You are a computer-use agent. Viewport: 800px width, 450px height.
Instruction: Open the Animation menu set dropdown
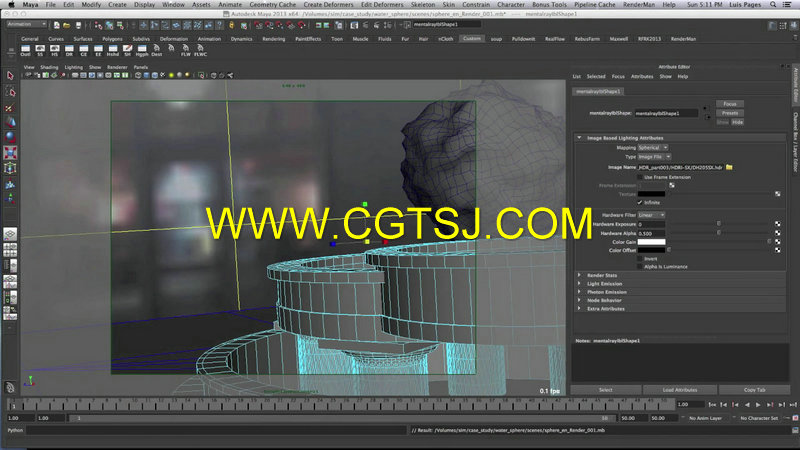click(27, 24)
